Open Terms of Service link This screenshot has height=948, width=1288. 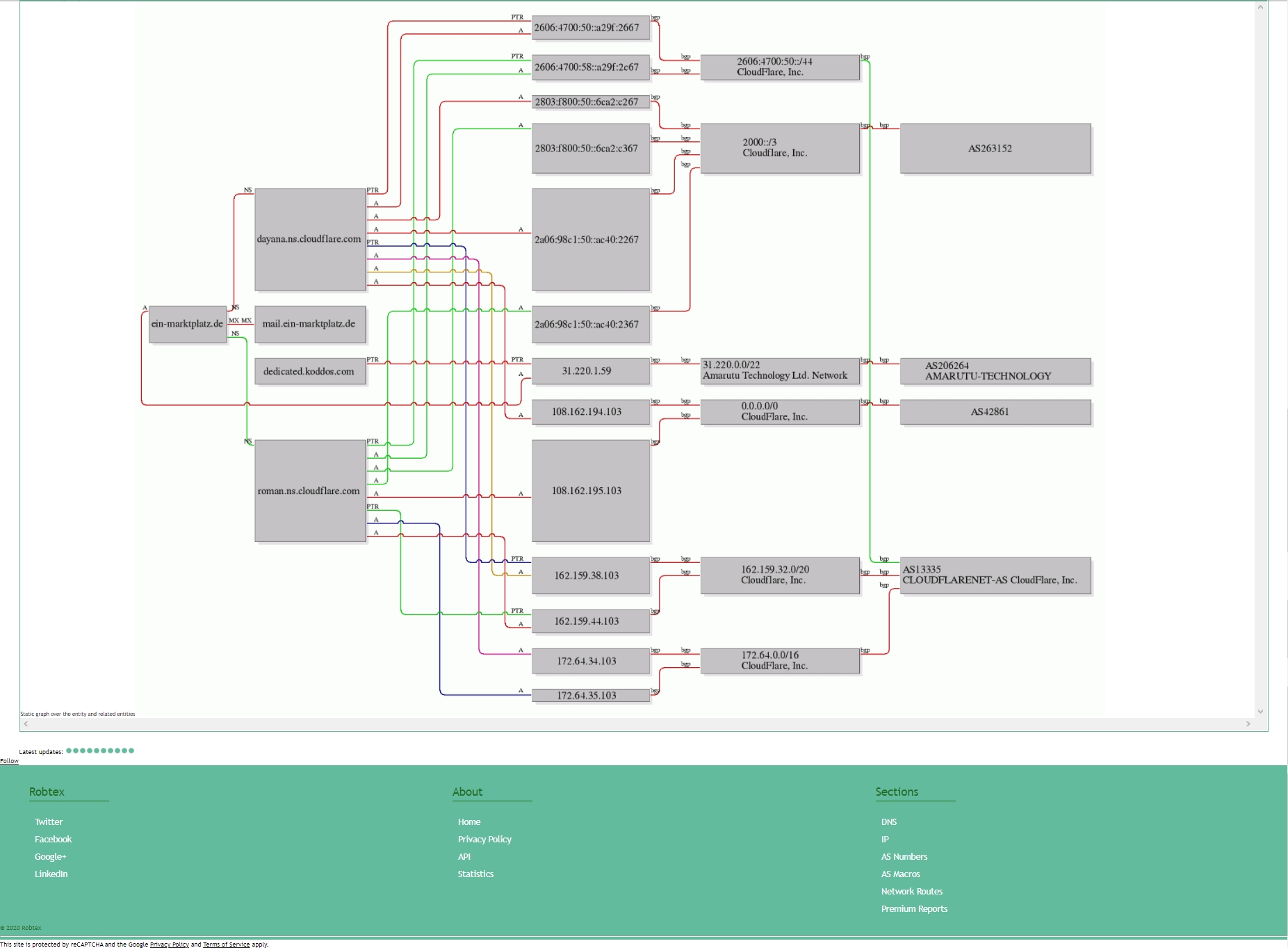click(226, 945)
